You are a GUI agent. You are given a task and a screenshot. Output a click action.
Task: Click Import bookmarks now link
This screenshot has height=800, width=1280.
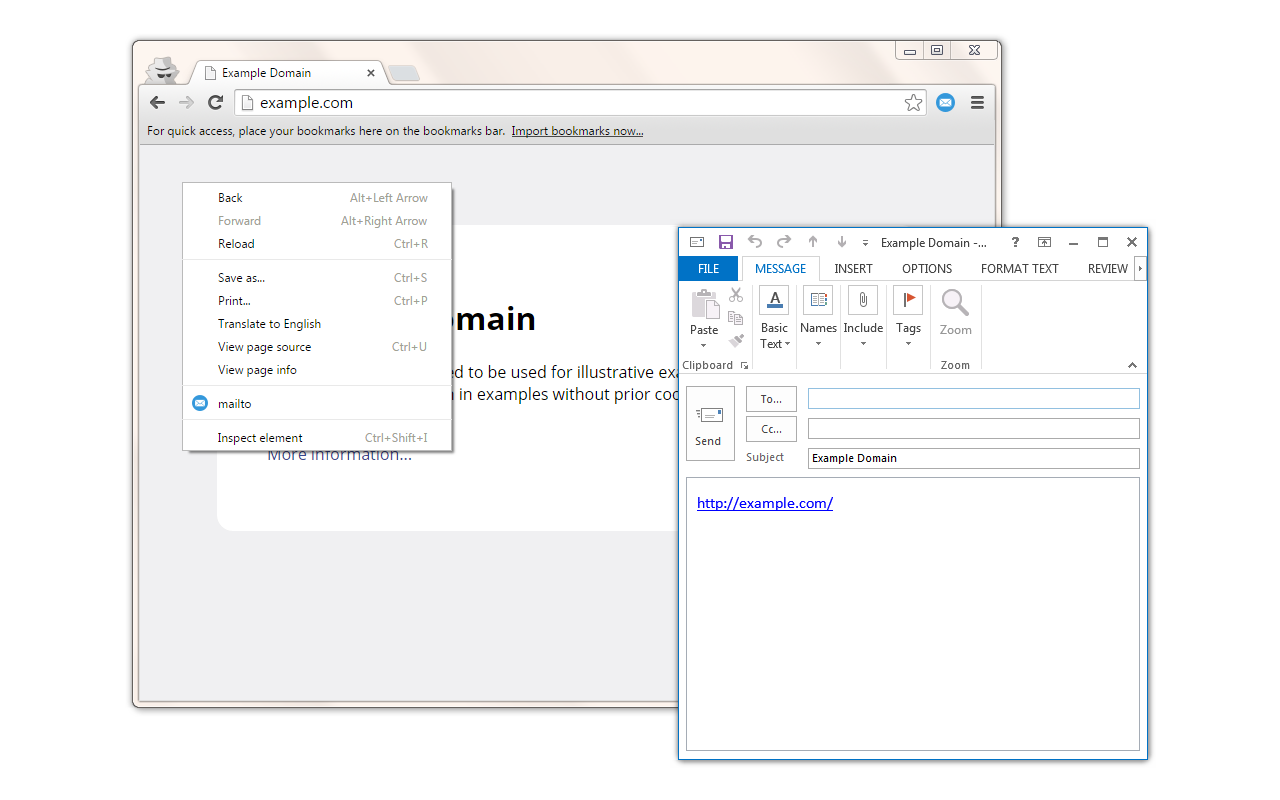point(577,131)
